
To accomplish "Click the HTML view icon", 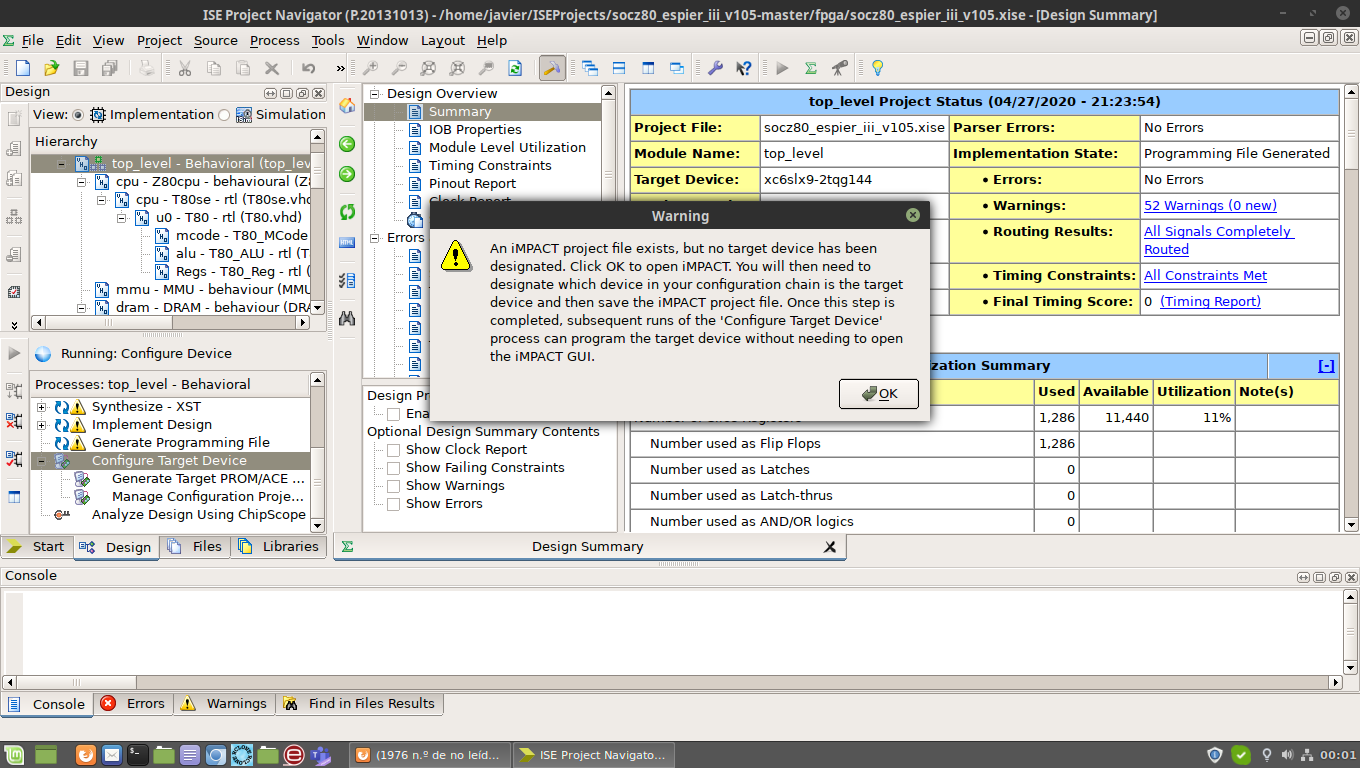I will click(x=347, y=242).
